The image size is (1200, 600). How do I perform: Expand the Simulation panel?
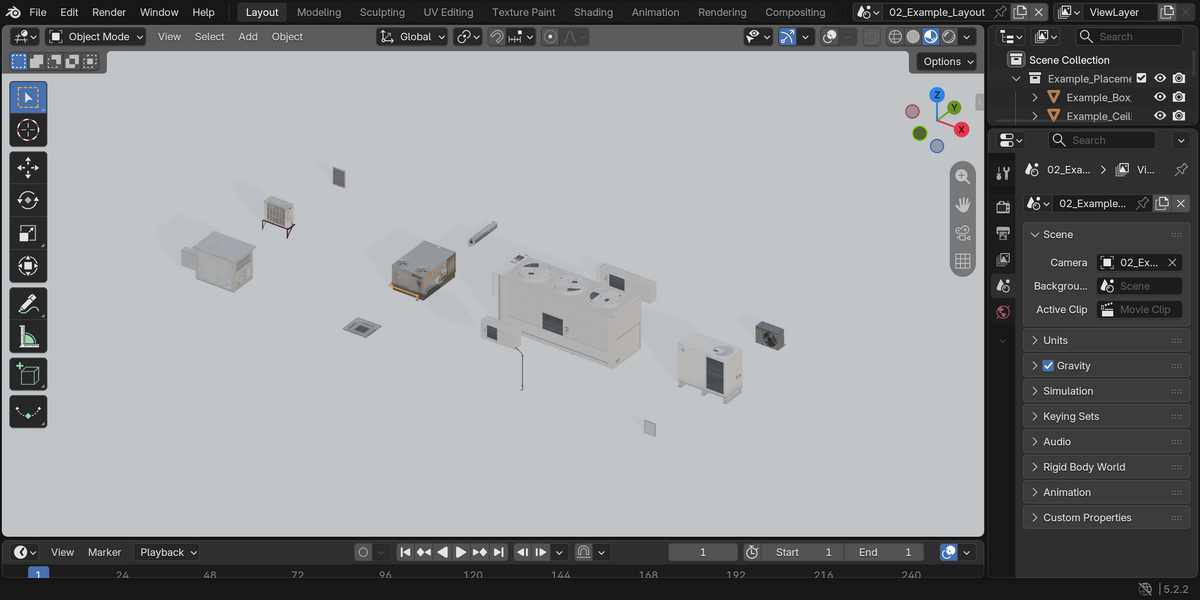(1106, 391)
